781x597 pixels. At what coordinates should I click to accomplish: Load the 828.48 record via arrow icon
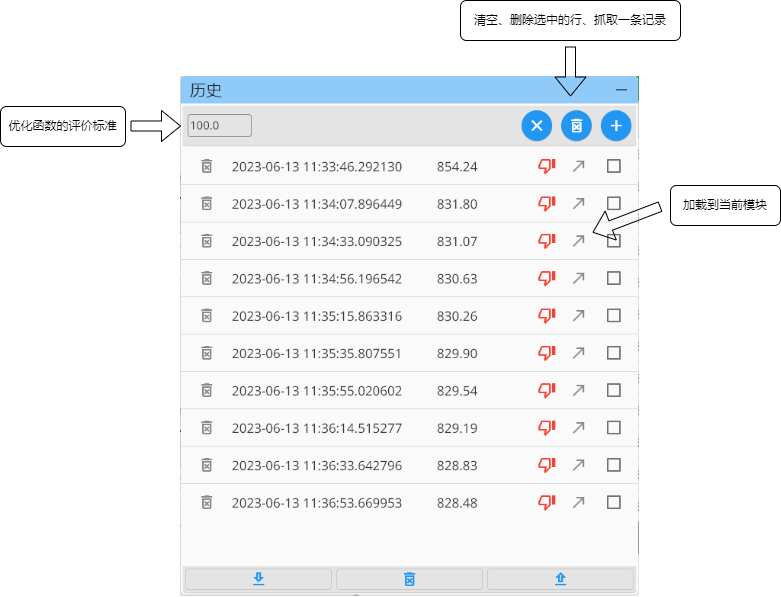[x=578, y=502]
